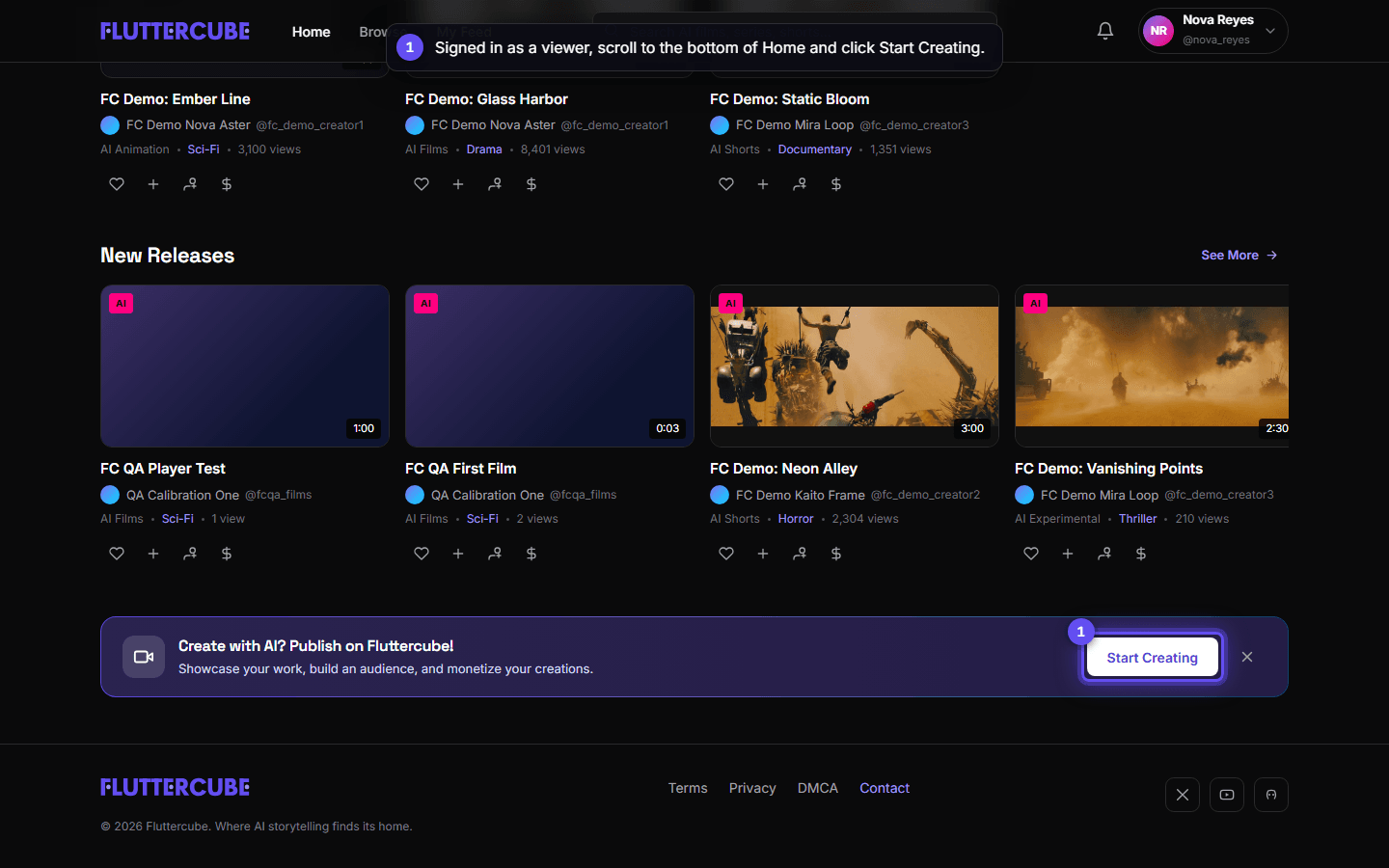1389x868 pixels.
Task: Click dollar icon under FC Demo: Static Bloom
Action: [836, 184]
